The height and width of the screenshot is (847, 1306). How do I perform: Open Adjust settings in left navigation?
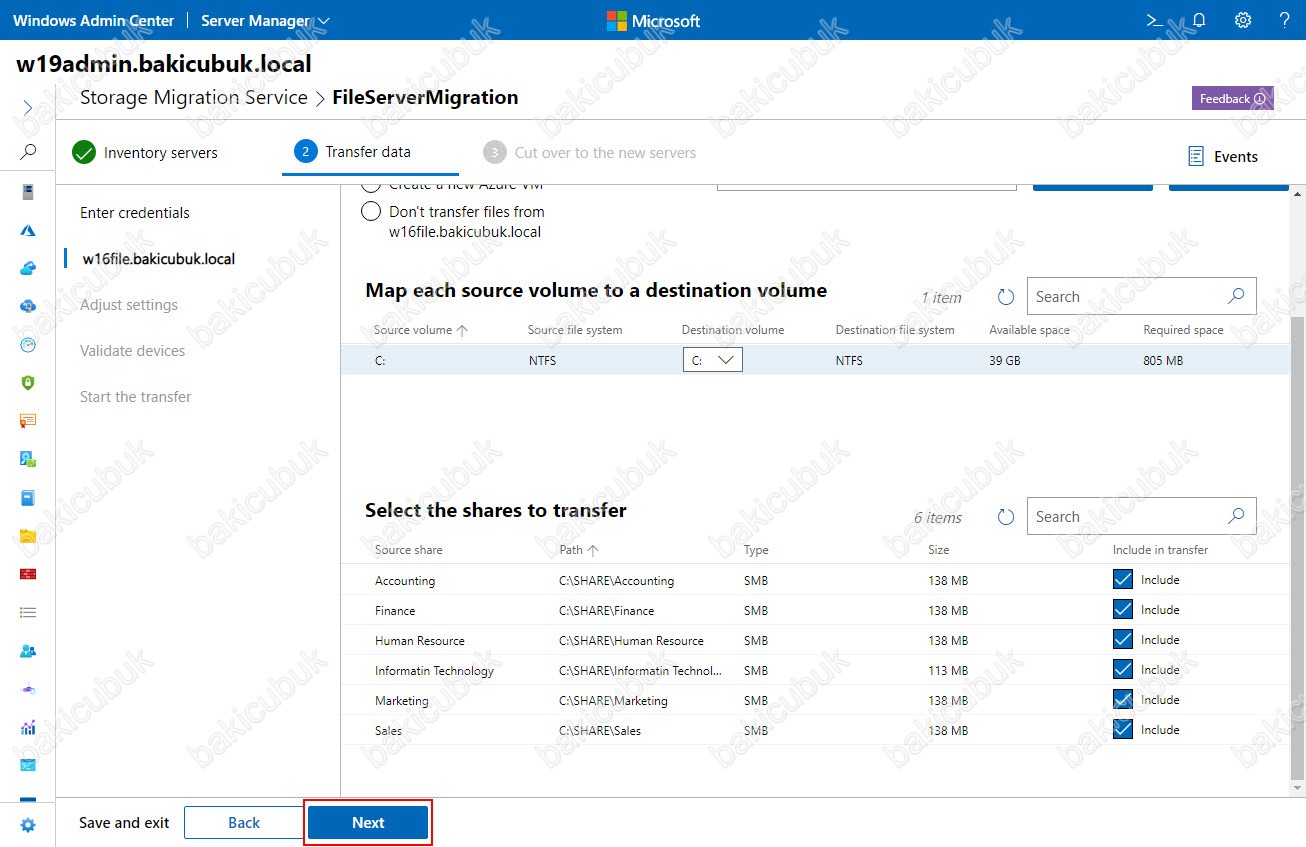tap(129, 305)
